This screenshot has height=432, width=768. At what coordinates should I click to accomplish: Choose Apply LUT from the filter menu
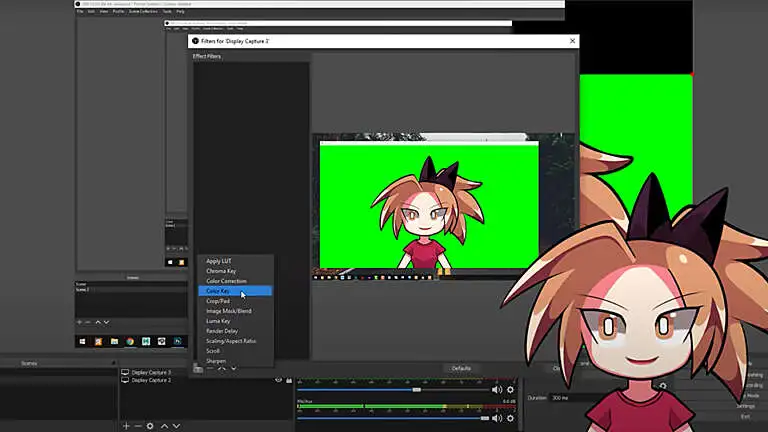point(218,261)
